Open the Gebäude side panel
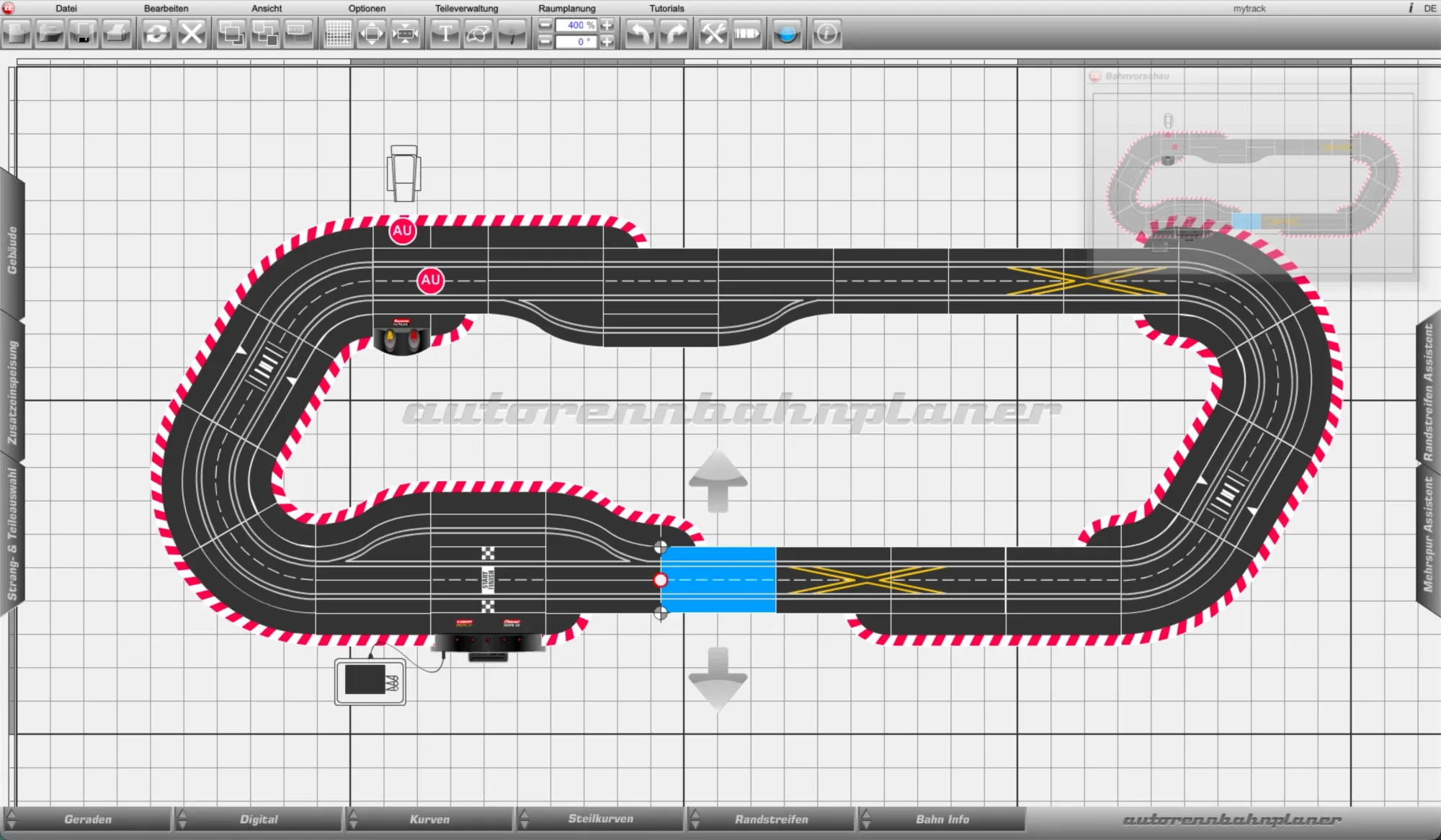 (x=12, y=249)
